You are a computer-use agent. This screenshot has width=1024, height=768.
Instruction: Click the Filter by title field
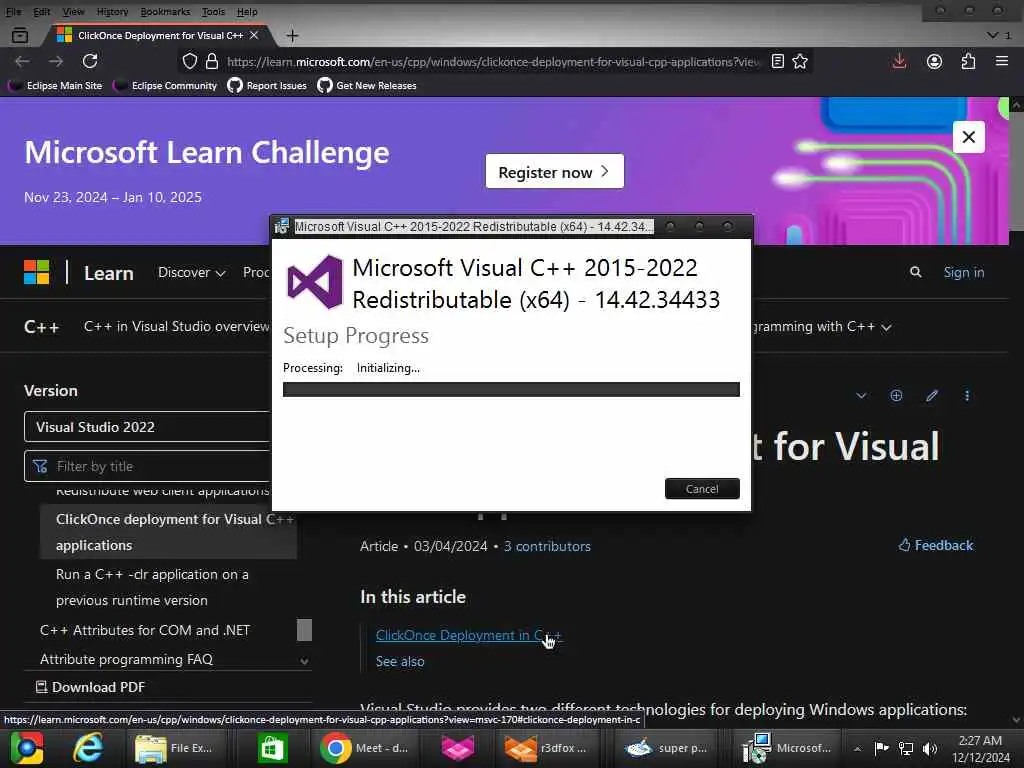(147, 466)
